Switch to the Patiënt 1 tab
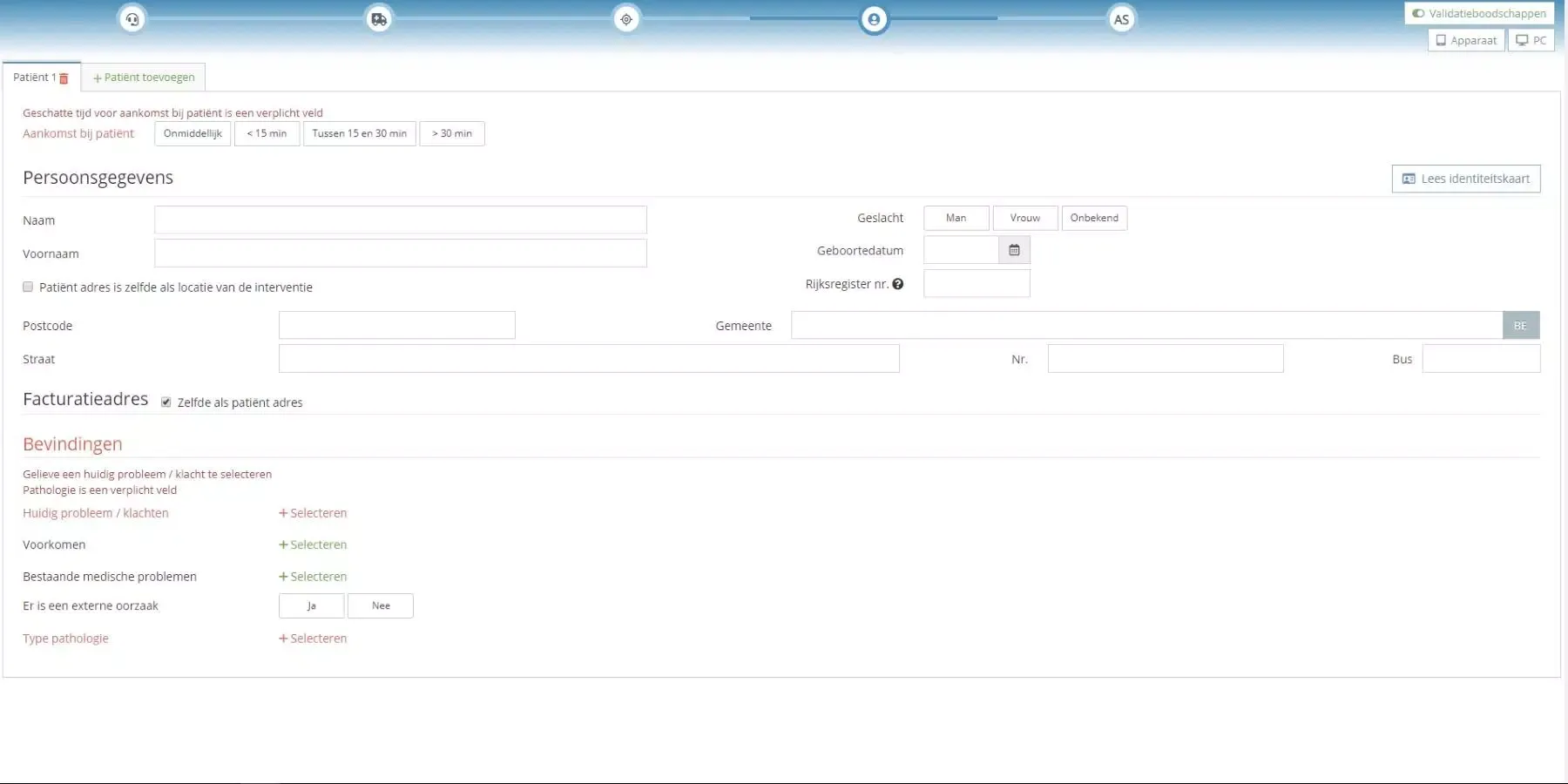The image size is (1568, 784). (x=34, y=78)
